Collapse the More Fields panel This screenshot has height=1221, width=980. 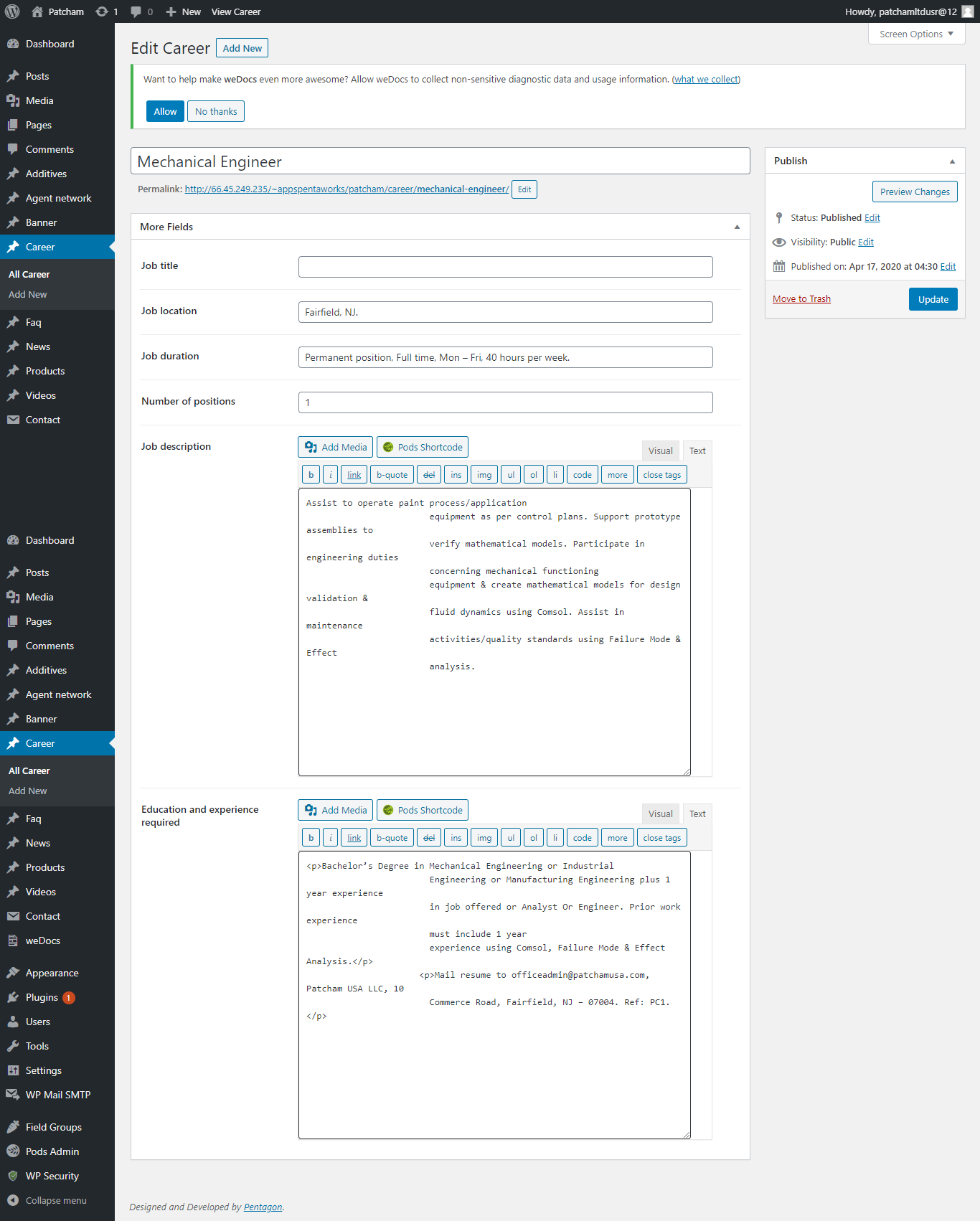click(737, 227)
